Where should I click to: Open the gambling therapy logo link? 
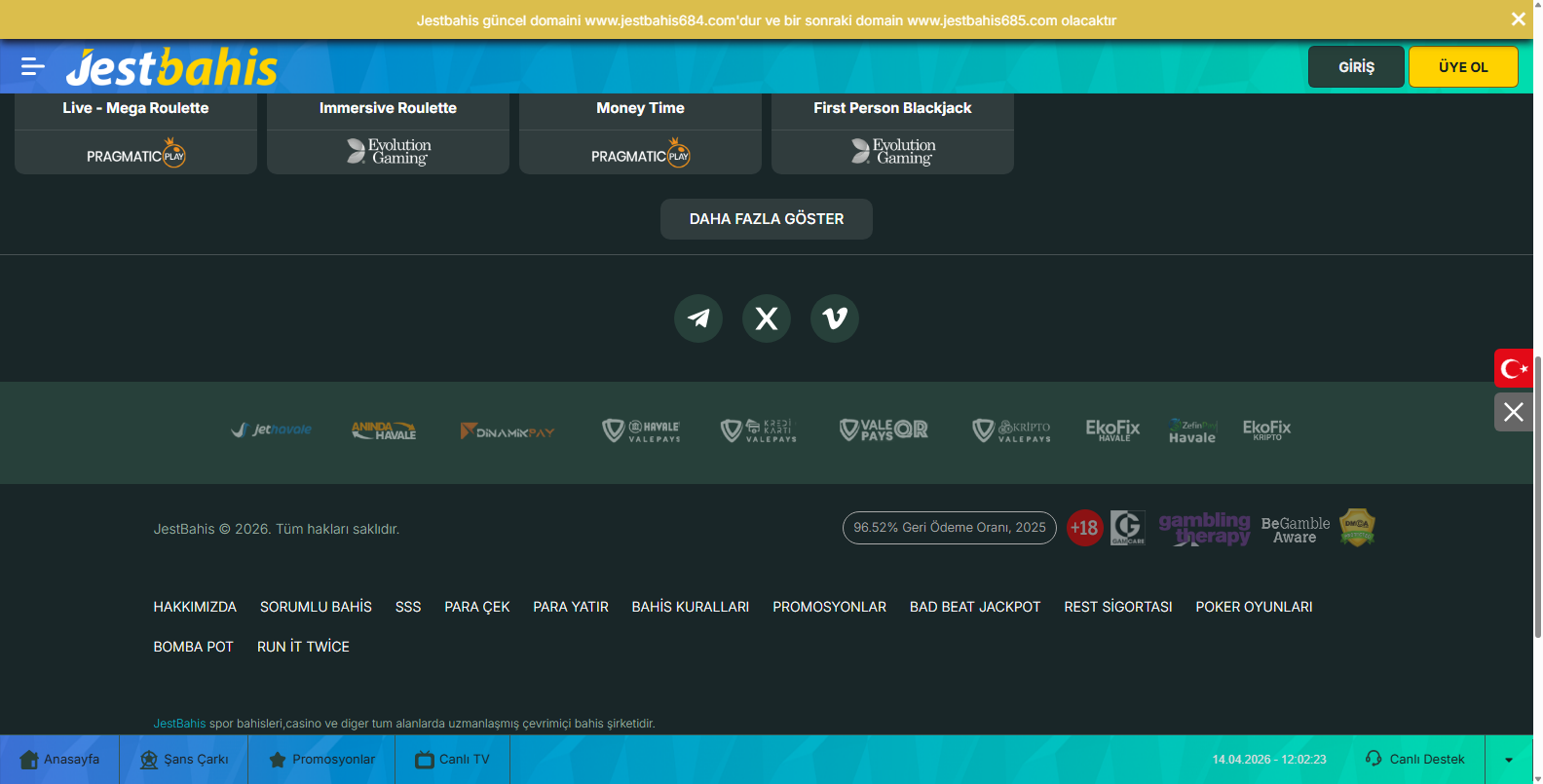tap(1205, 529)
